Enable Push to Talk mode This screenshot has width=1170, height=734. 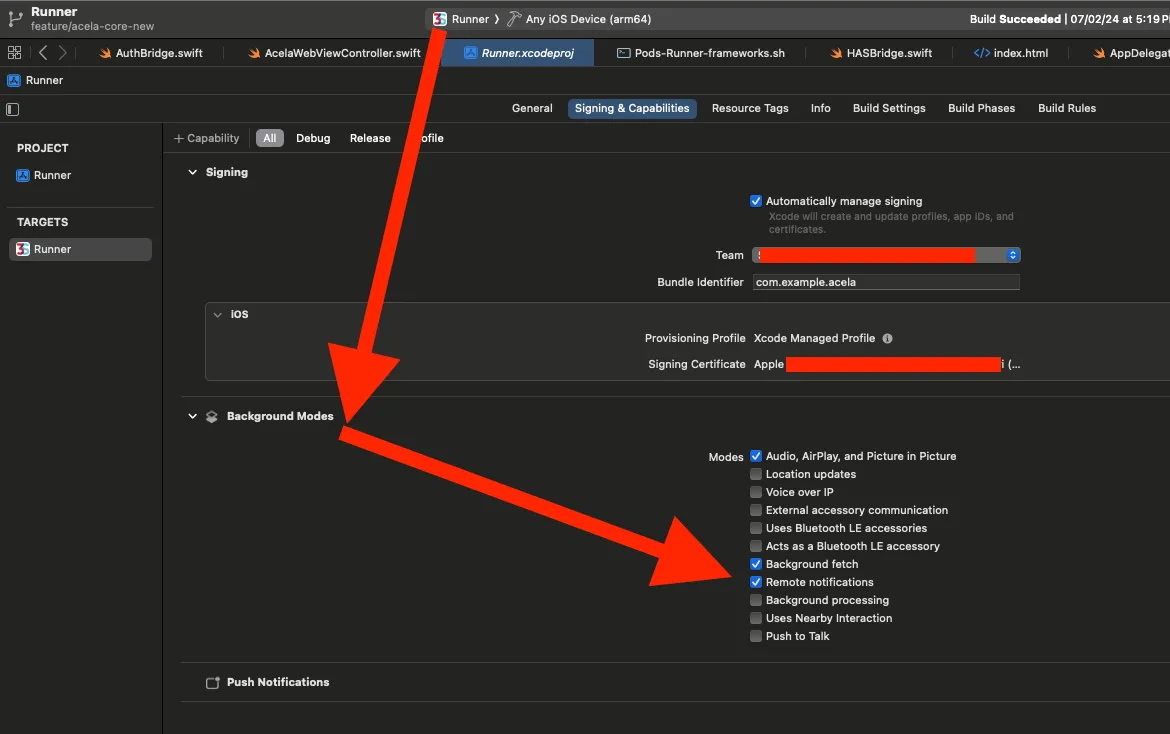pos(756,636)
